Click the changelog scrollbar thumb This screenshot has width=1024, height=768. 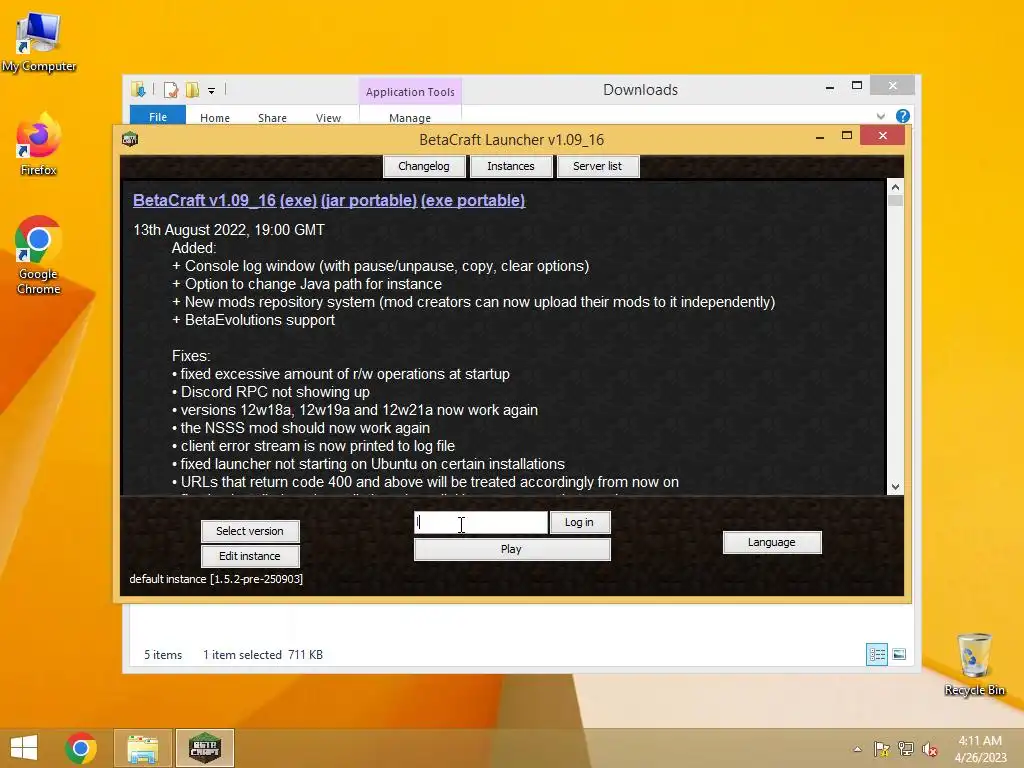pyautogui.click(x=895, y=200)
